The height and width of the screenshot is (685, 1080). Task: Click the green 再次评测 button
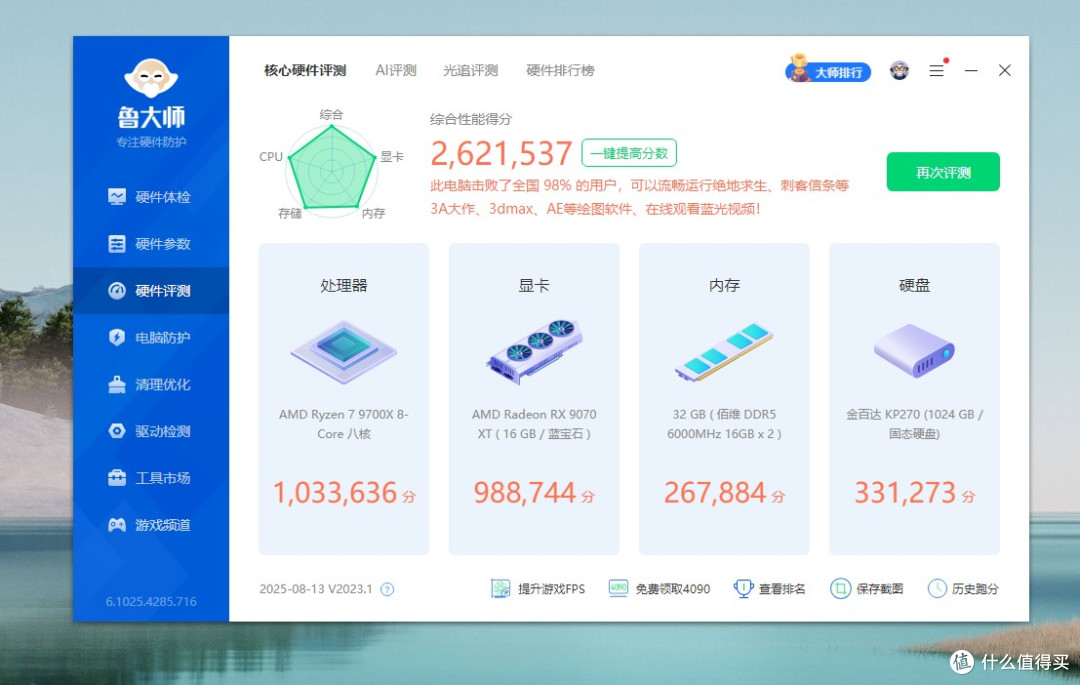click(943, 171)
